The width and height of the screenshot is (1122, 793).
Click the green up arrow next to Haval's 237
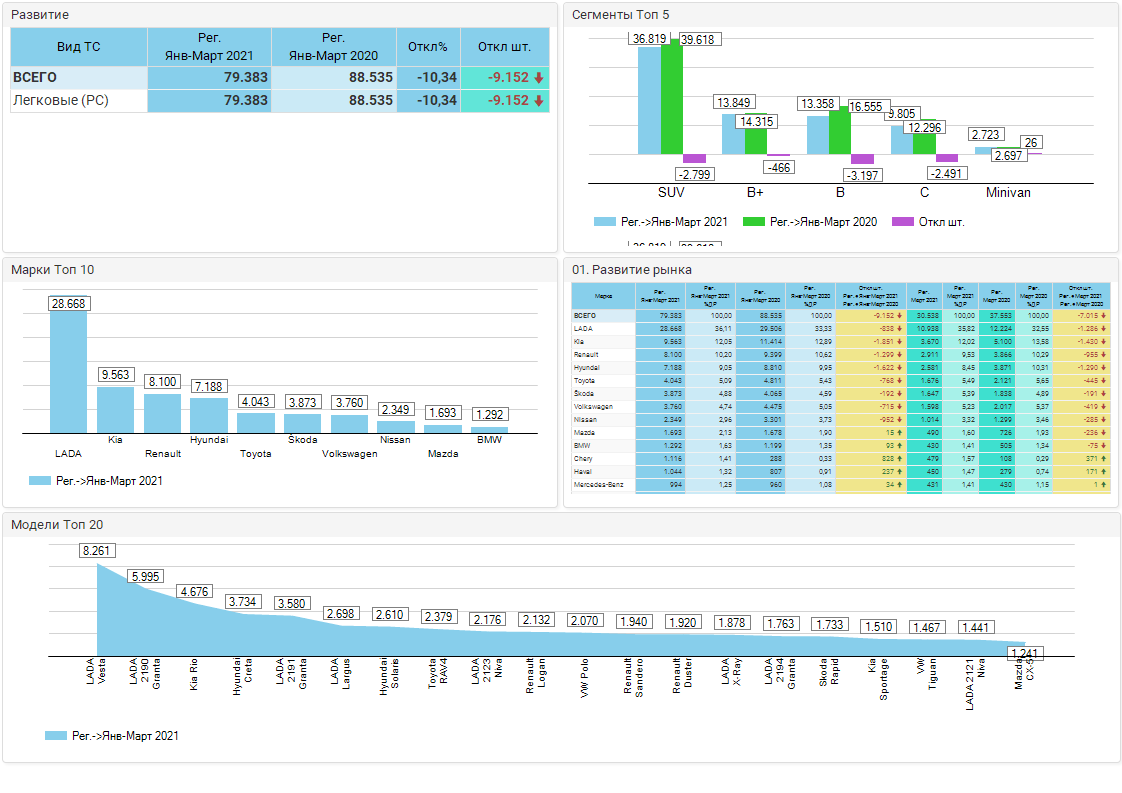pos(901,470)
